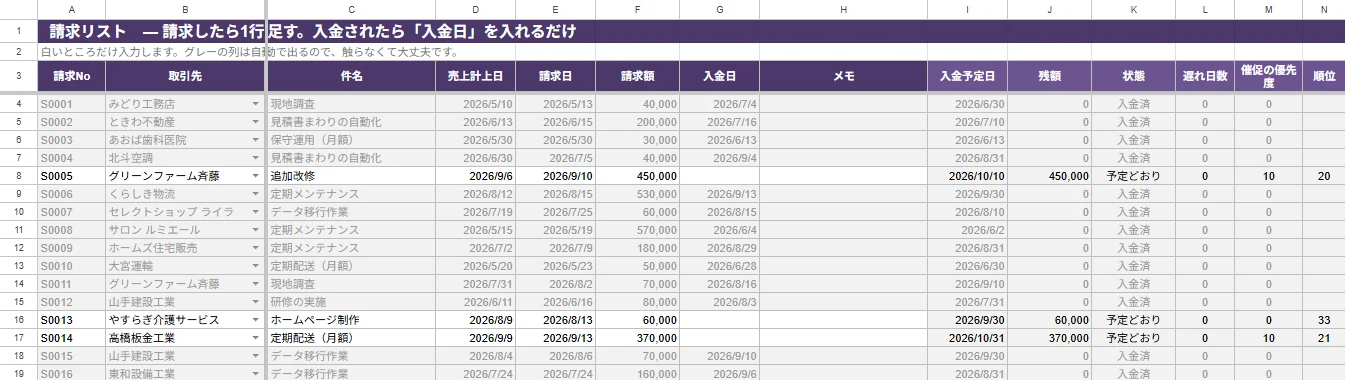This screenshot has width=1345, height=380.
Task: Click the 研修の実施 subject cell
Action: point(351,301)
